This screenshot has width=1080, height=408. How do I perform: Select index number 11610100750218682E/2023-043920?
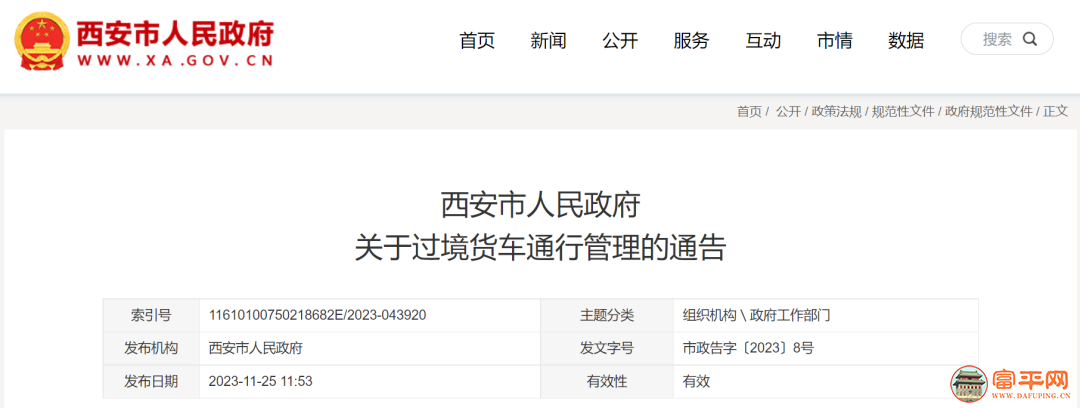(318, 316)
